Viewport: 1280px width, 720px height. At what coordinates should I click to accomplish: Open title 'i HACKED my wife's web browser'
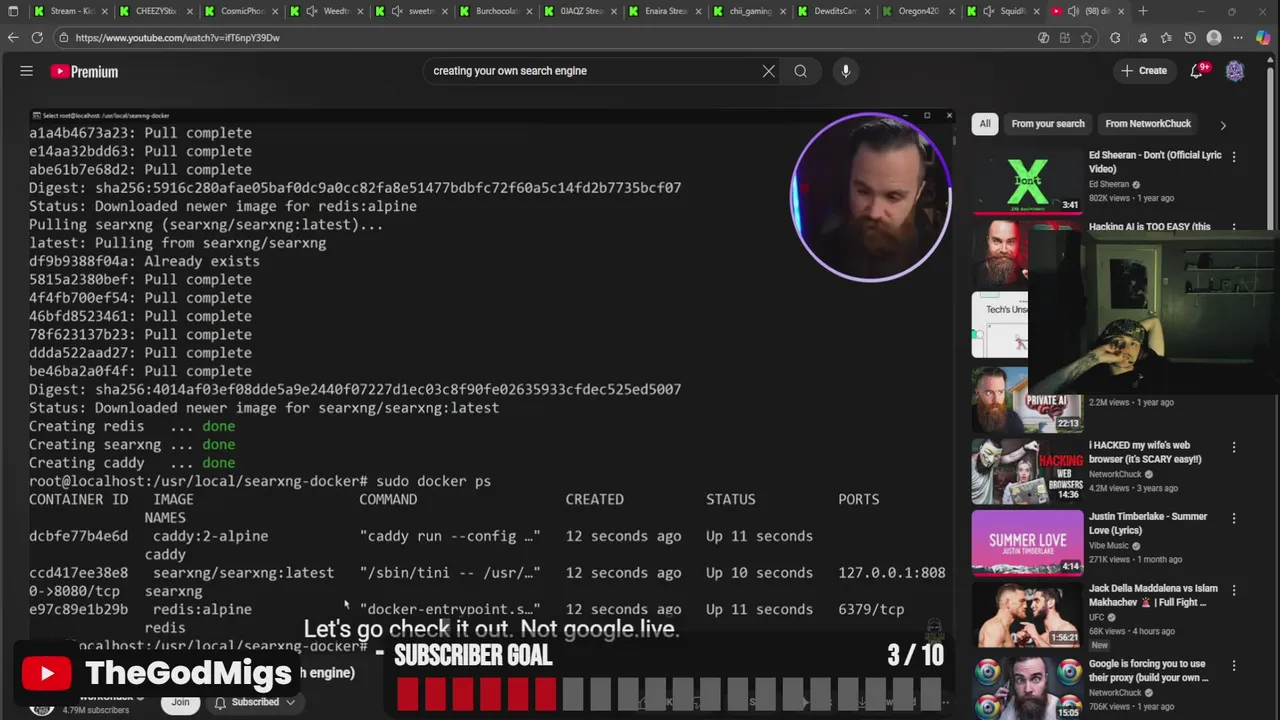point(1145,452)
